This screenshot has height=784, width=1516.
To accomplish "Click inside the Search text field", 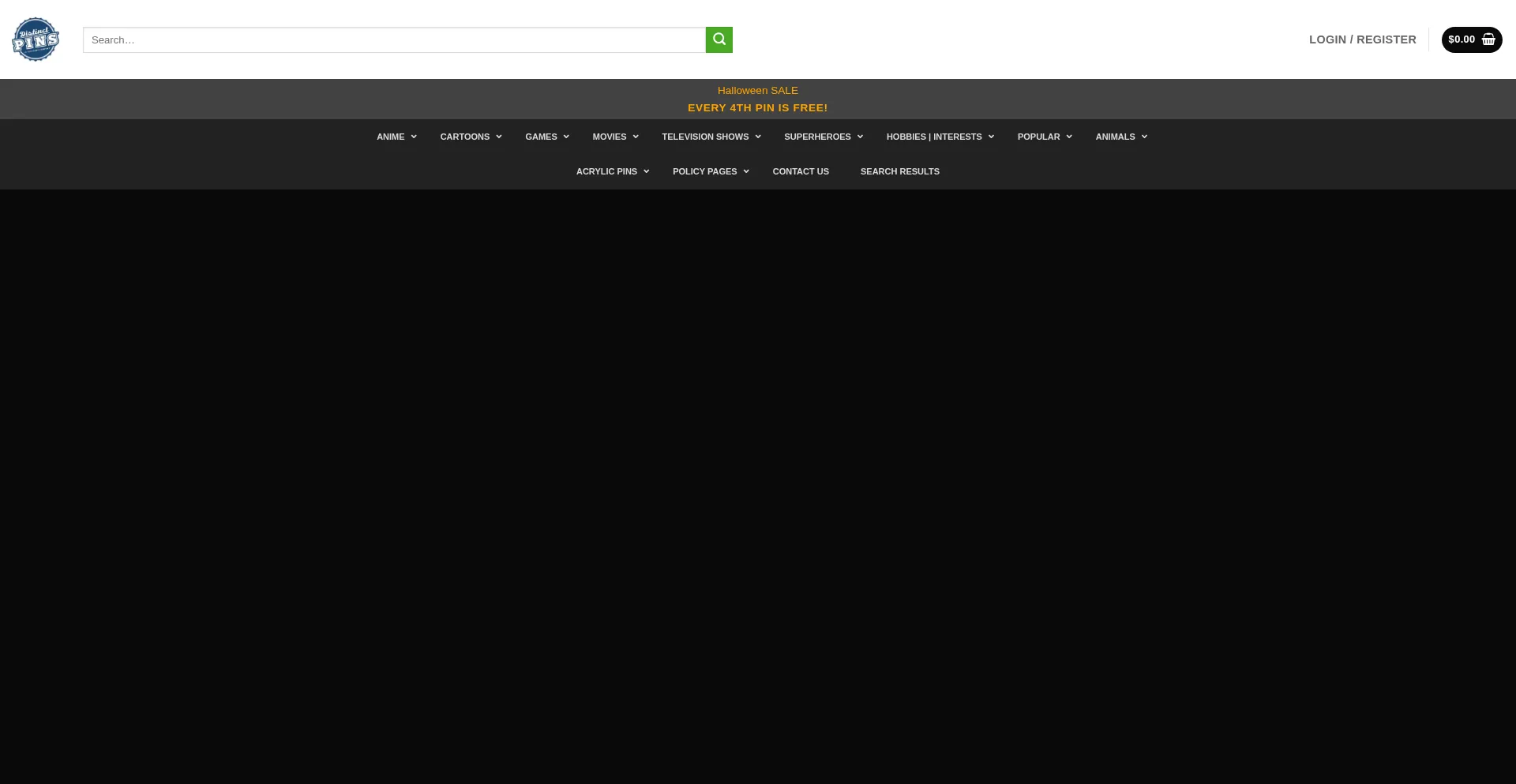I will point(394,39).
